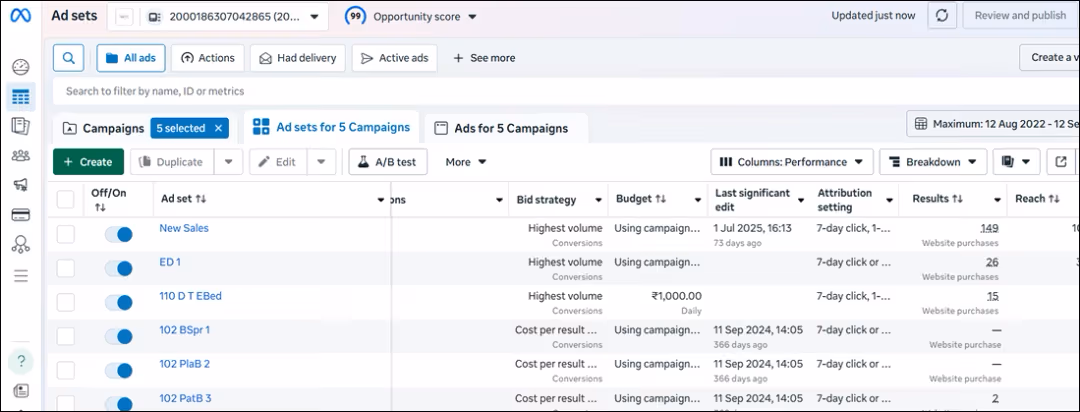
Task: Click Review and publish button
Action: [x=1021, y=16]
